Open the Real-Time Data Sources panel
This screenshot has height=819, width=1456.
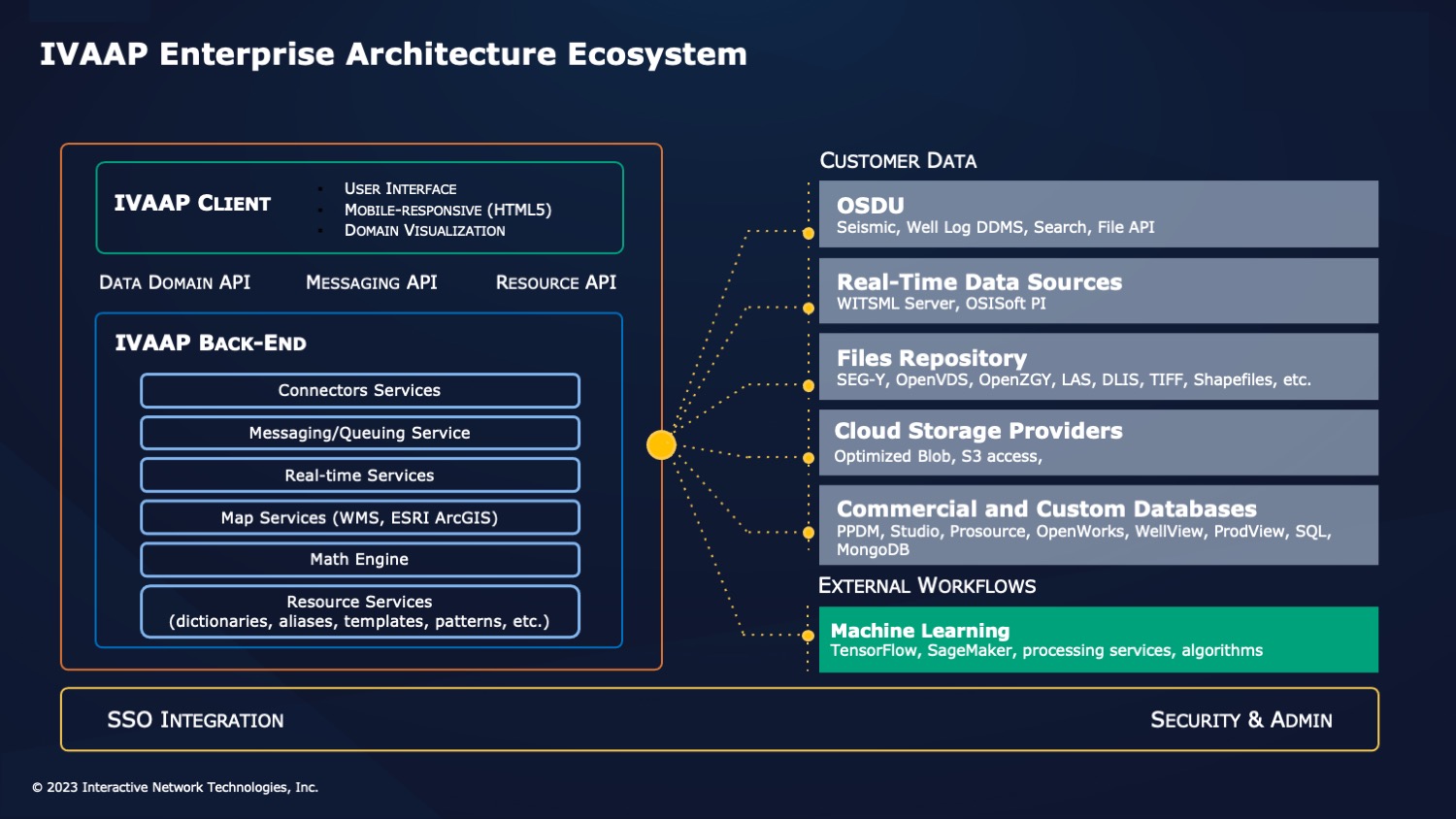coord(1099,290)
